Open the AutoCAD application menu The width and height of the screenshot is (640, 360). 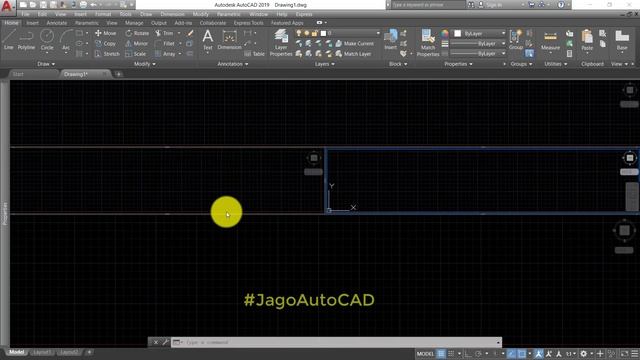[x=7, y=7]
